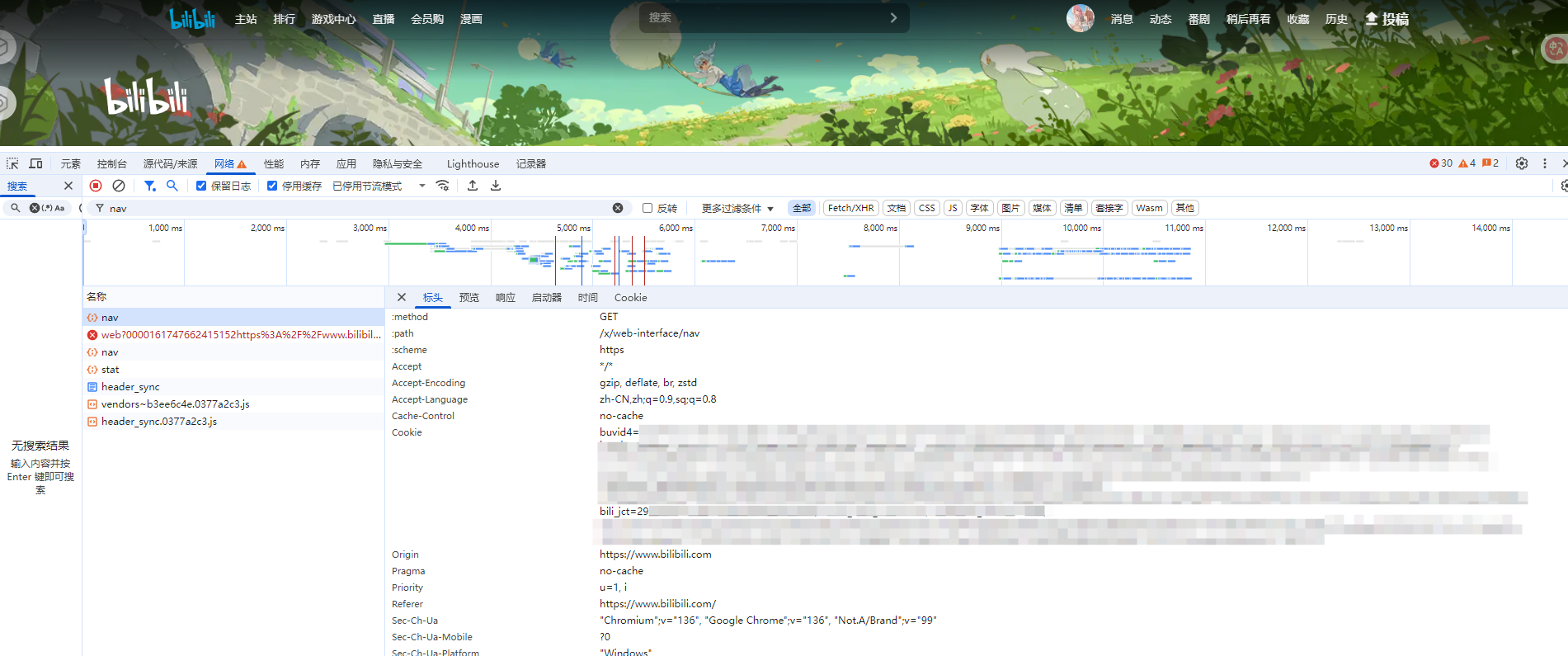The height and width of the screenshot is (656, 1568).
Task: Filter requests by JS
Action: point(953,208)
